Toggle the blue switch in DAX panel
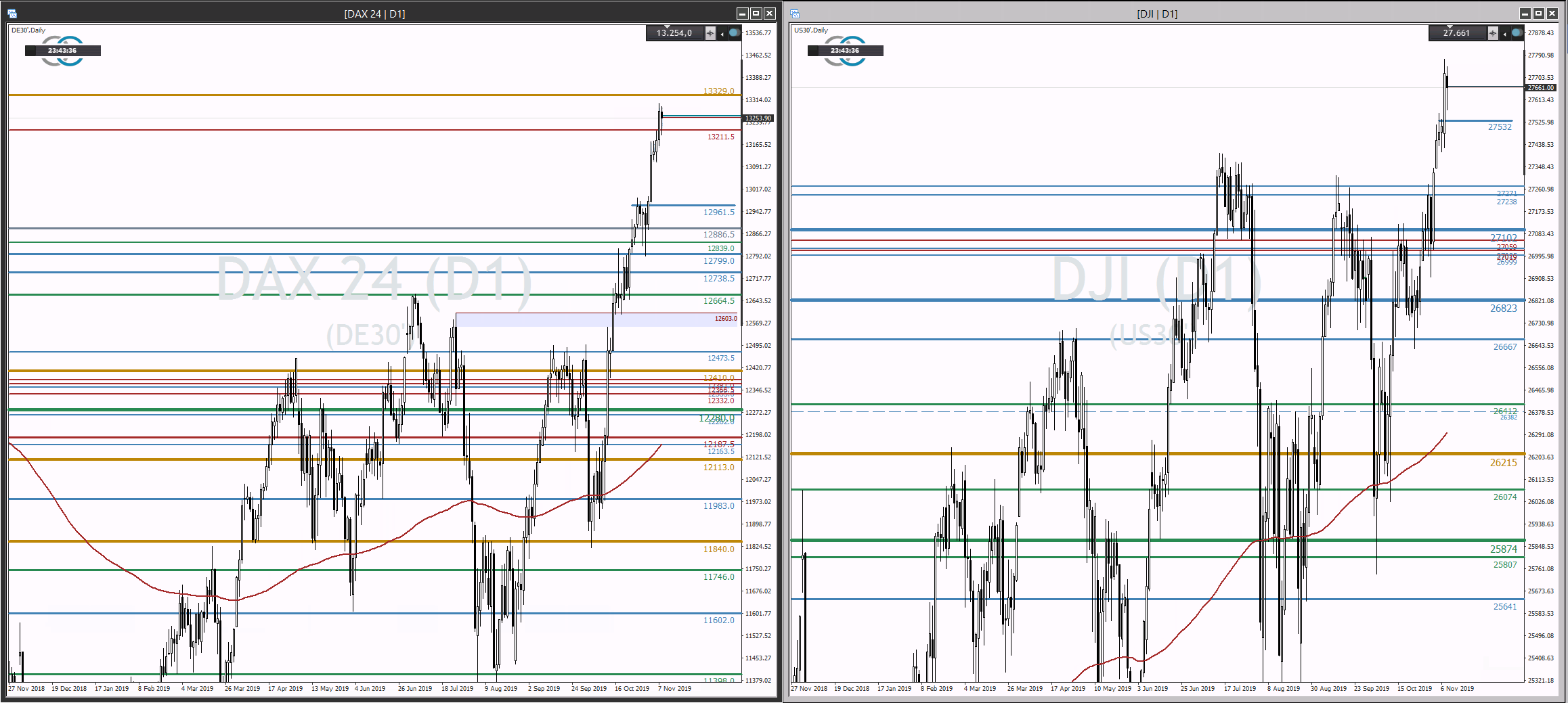Viewport: 1568px width, 703px height. [734, 33]
